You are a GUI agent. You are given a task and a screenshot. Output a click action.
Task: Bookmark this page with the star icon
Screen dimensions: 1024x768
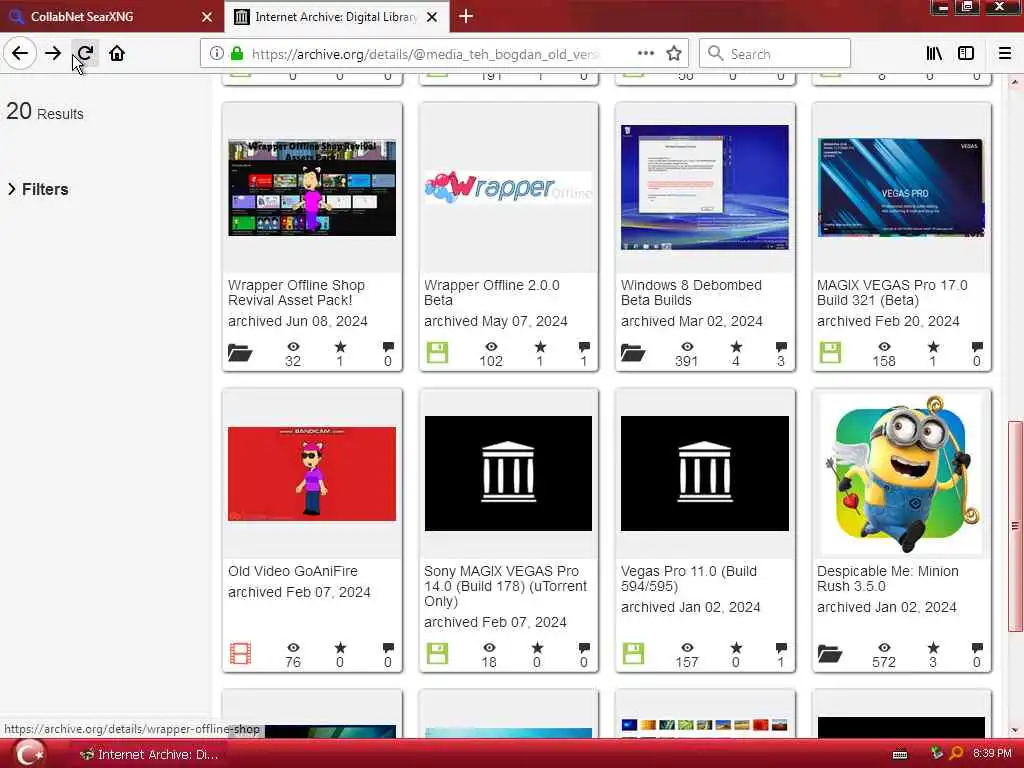click(674, 54)
